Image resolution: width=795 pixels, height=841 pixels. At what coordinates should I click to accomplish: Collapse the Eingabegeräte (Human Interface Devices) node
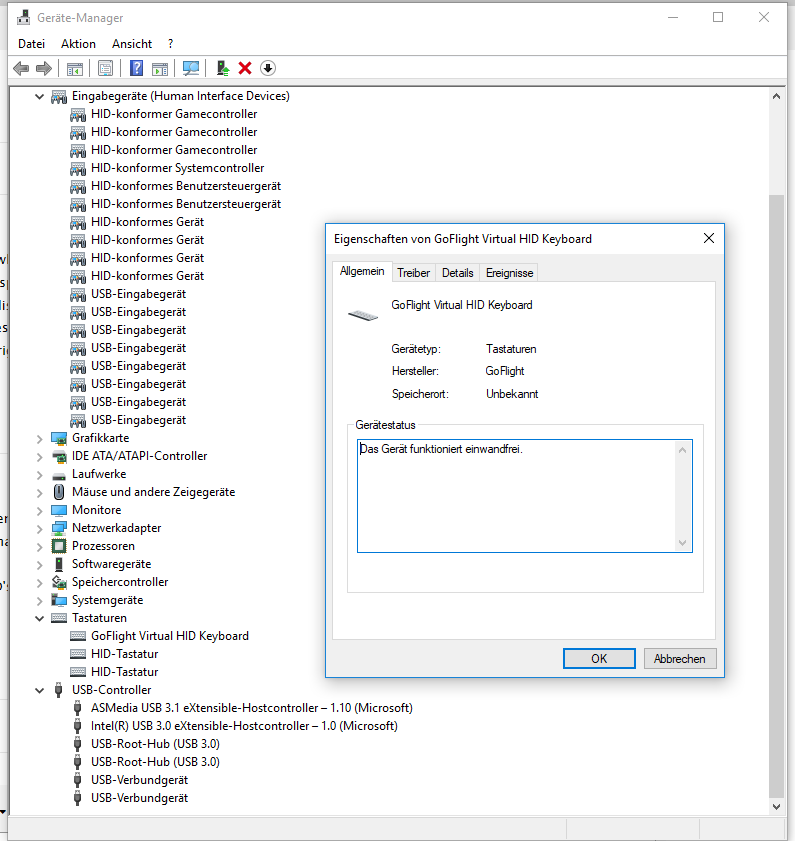(40, 96)
